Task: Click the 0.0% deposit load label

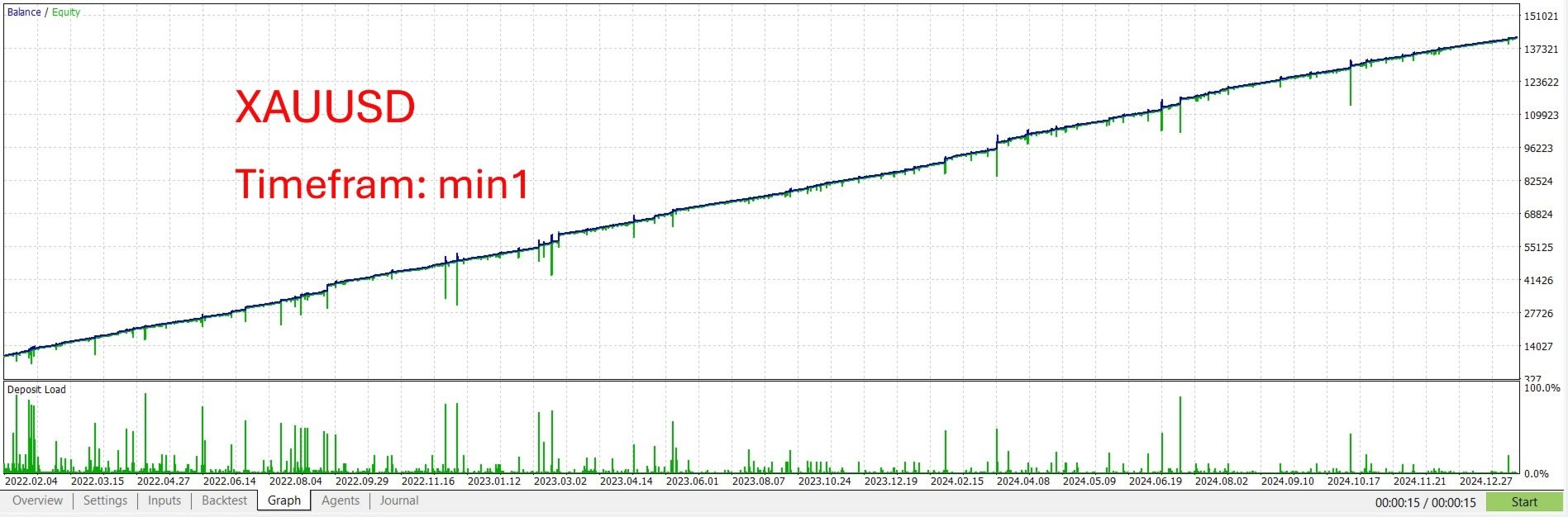Action: (1537, 474)
